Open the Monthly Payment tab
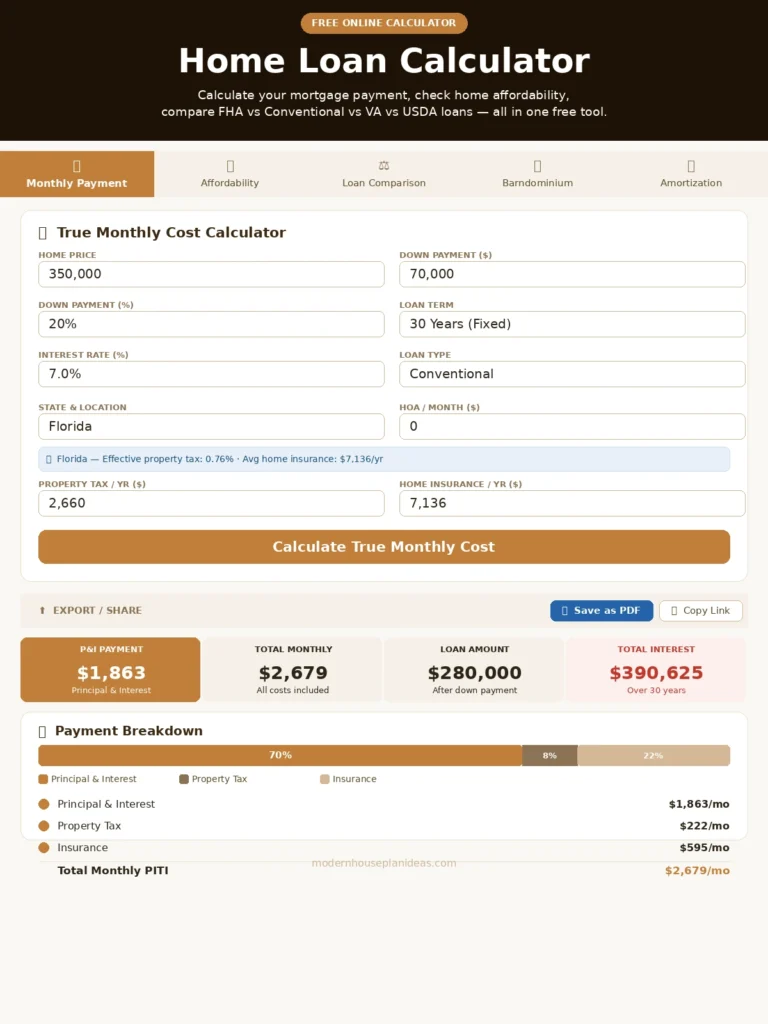Viewport: 768px width, 1024px height. tap(77, 174)
